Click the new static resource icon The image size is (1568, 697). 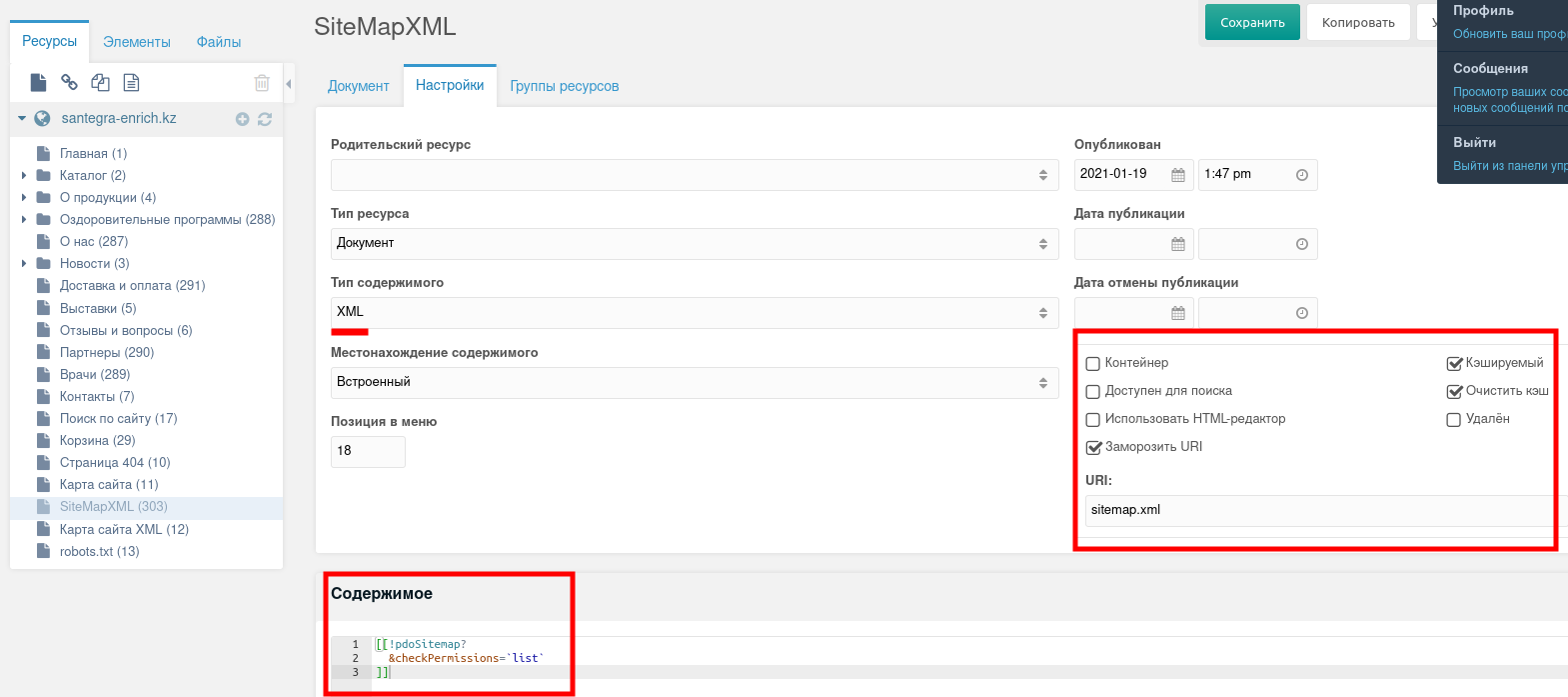(x=131, y=83)
